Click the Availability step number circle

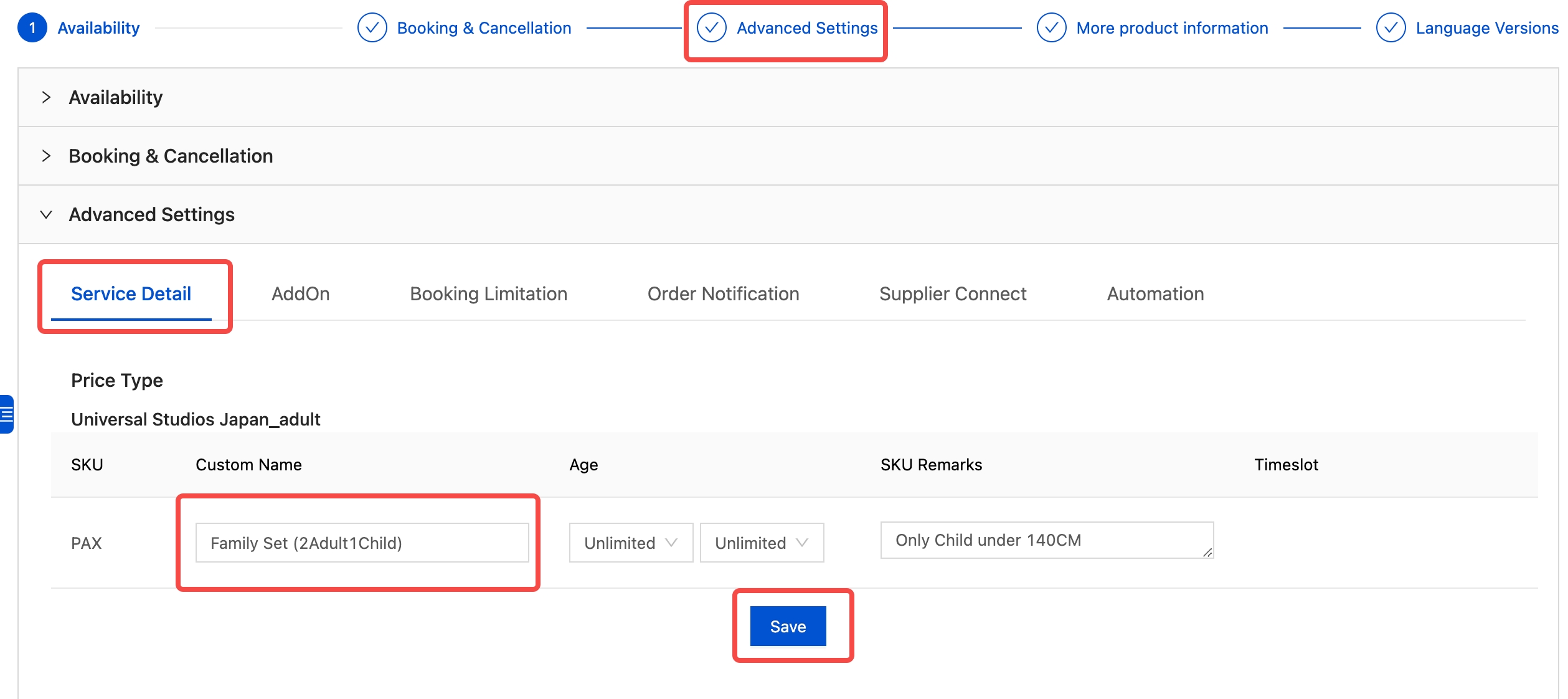[x=32, y=28]
